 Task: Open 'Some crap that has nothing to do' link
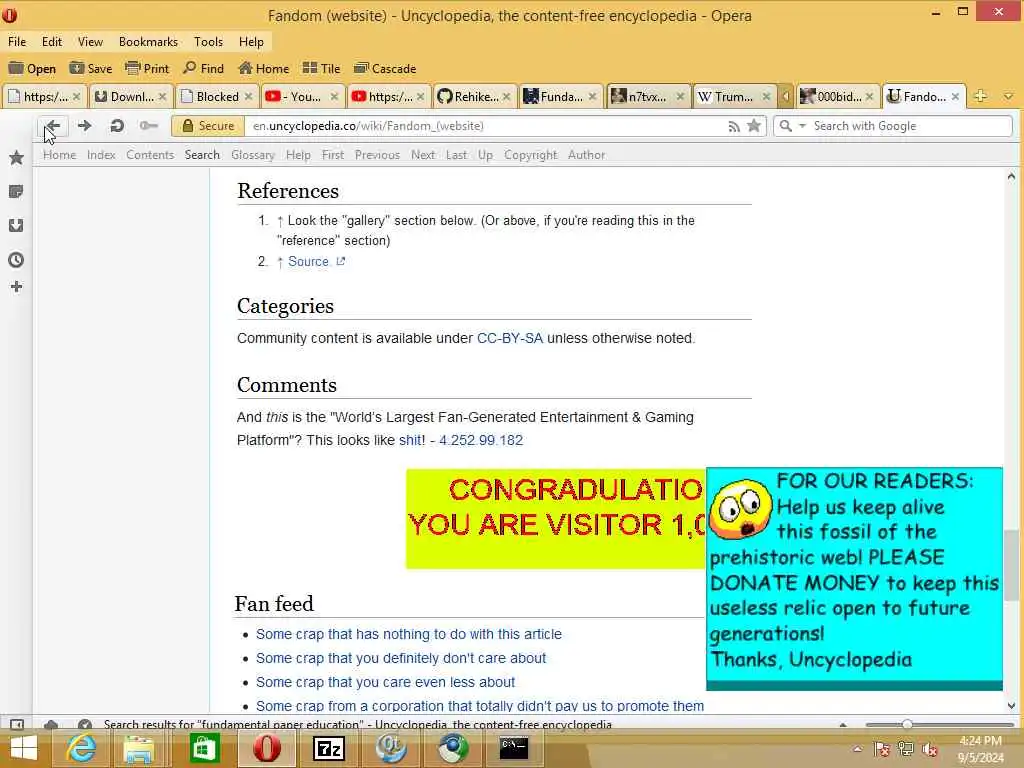click(x=409, y=634)
